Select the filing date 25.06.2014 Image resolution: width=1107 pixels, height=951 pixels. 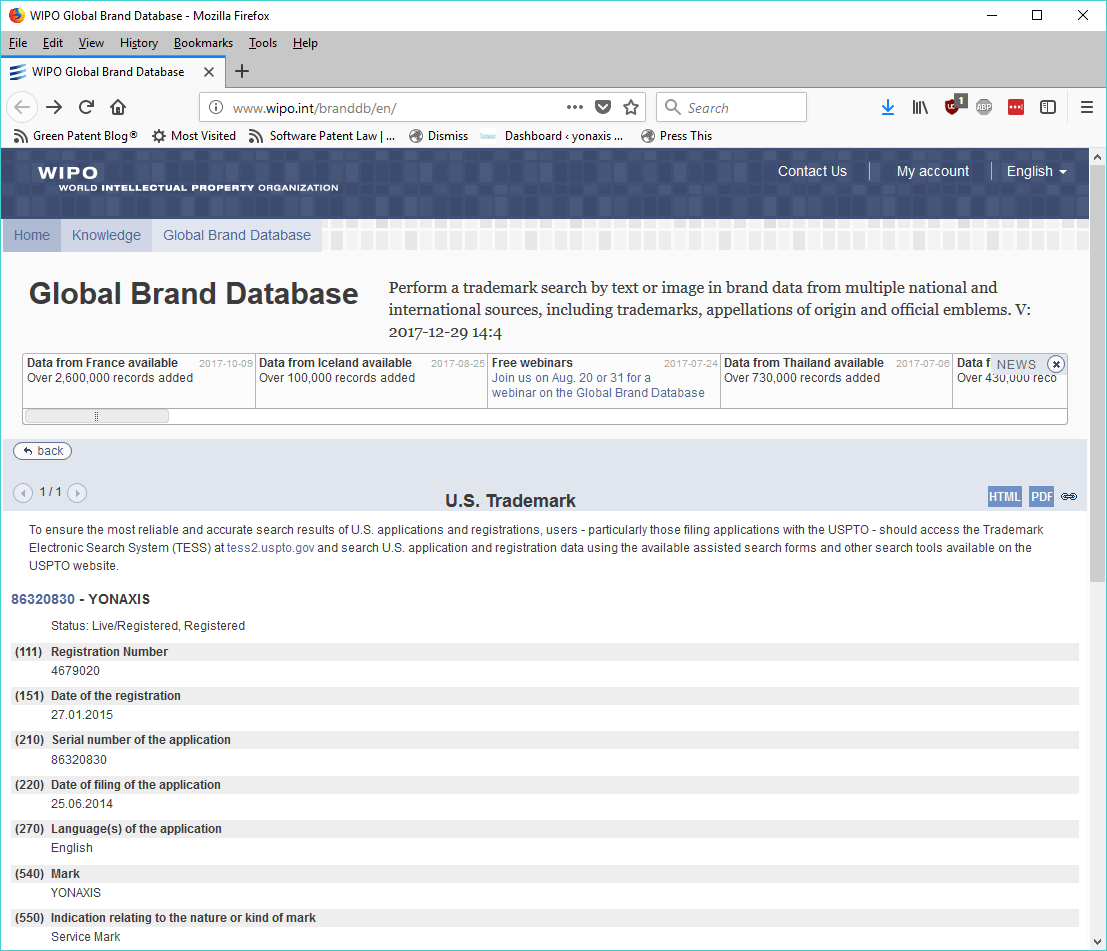click(x=82, y=804)
